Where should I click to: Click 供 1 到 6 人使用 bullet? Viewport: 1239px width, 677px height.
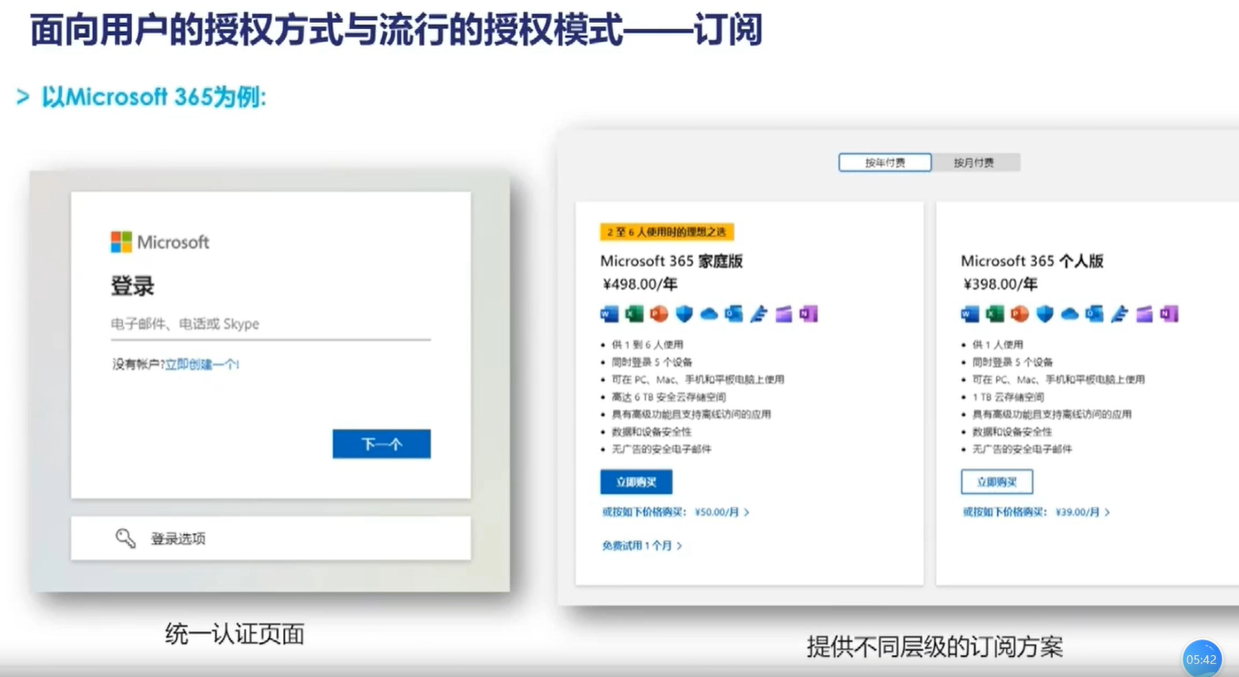[648, 345]
